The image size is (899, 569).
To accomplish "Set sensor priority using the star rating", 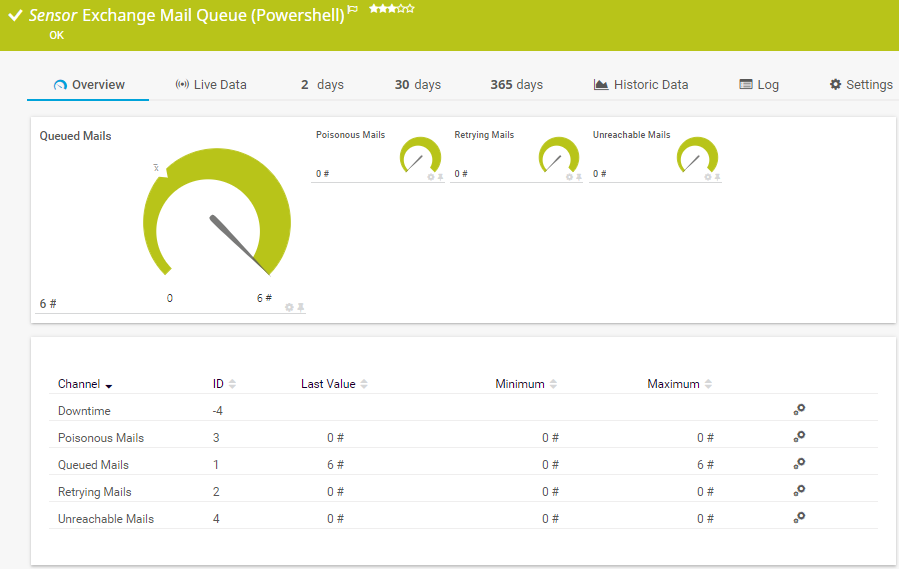I will 391,9.
